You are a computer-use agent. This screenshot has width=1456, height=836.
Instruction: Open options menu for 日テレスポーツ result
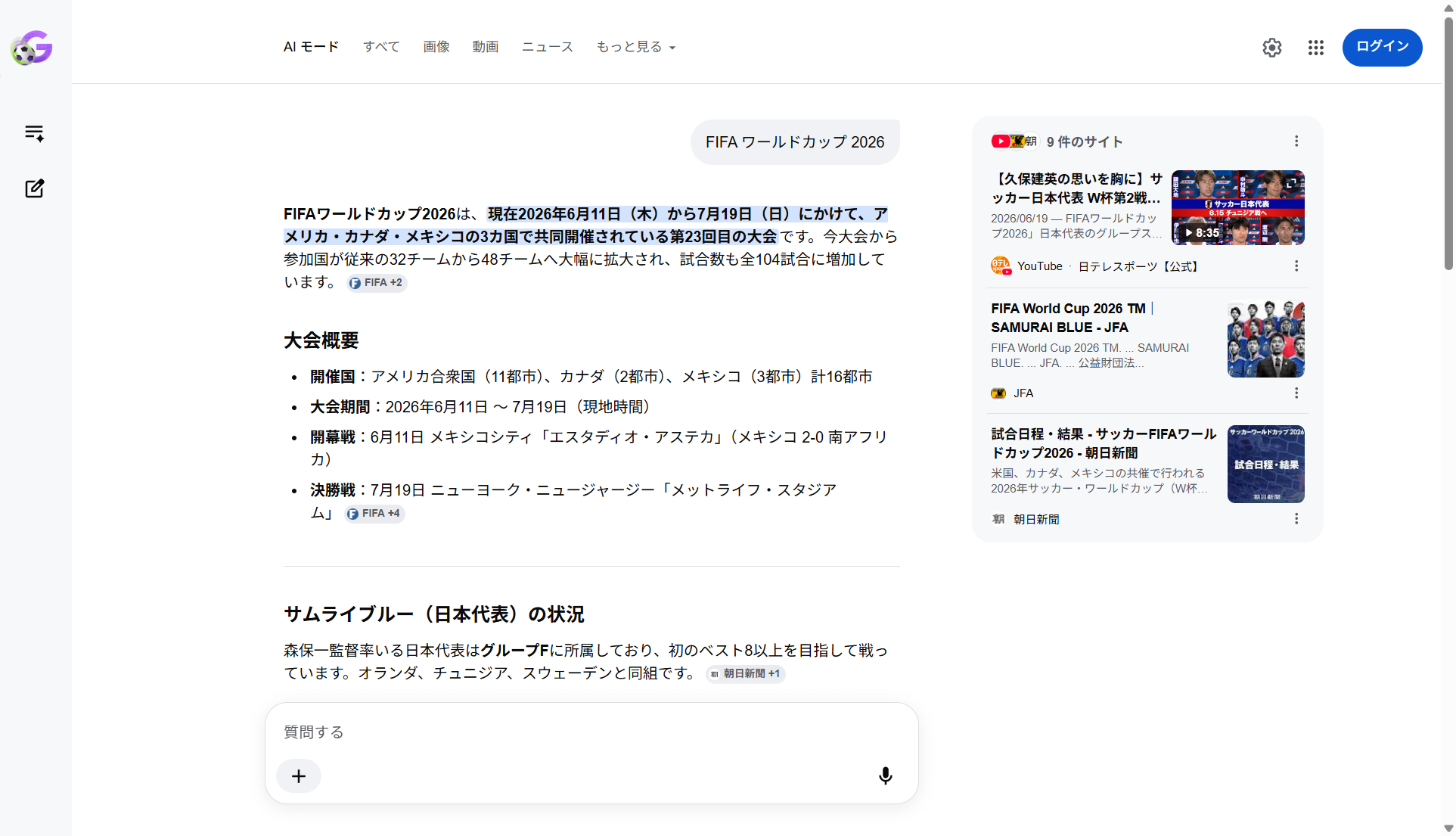pos(1296,266)
